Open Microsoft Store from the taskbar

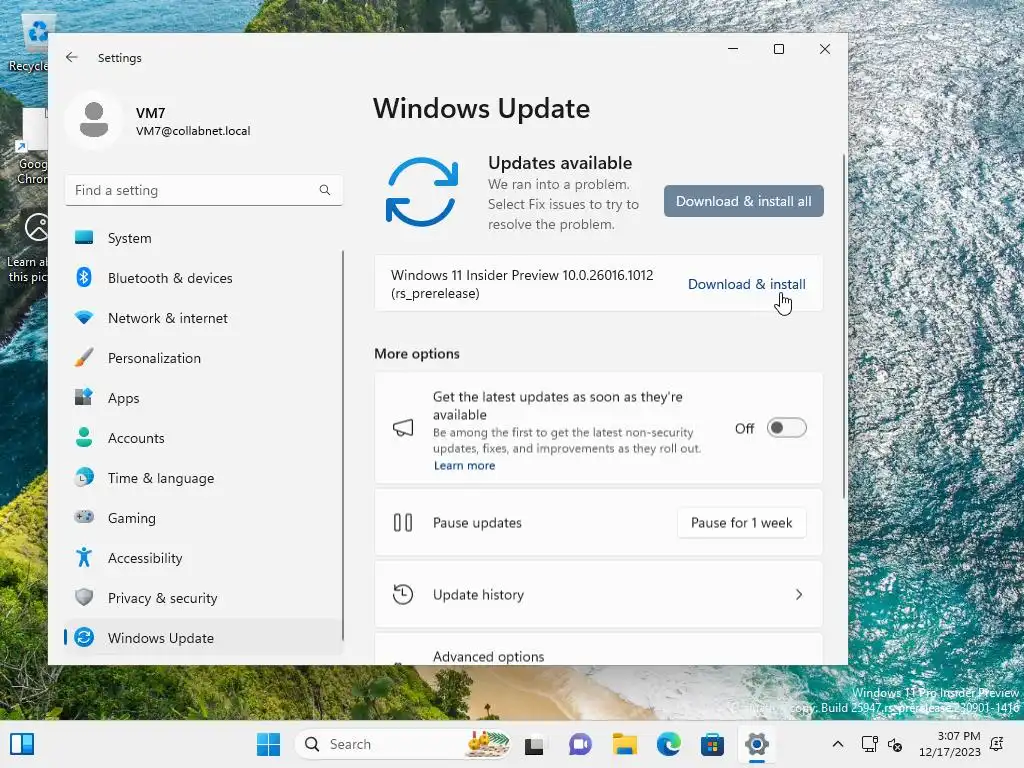tap(712, 744)
